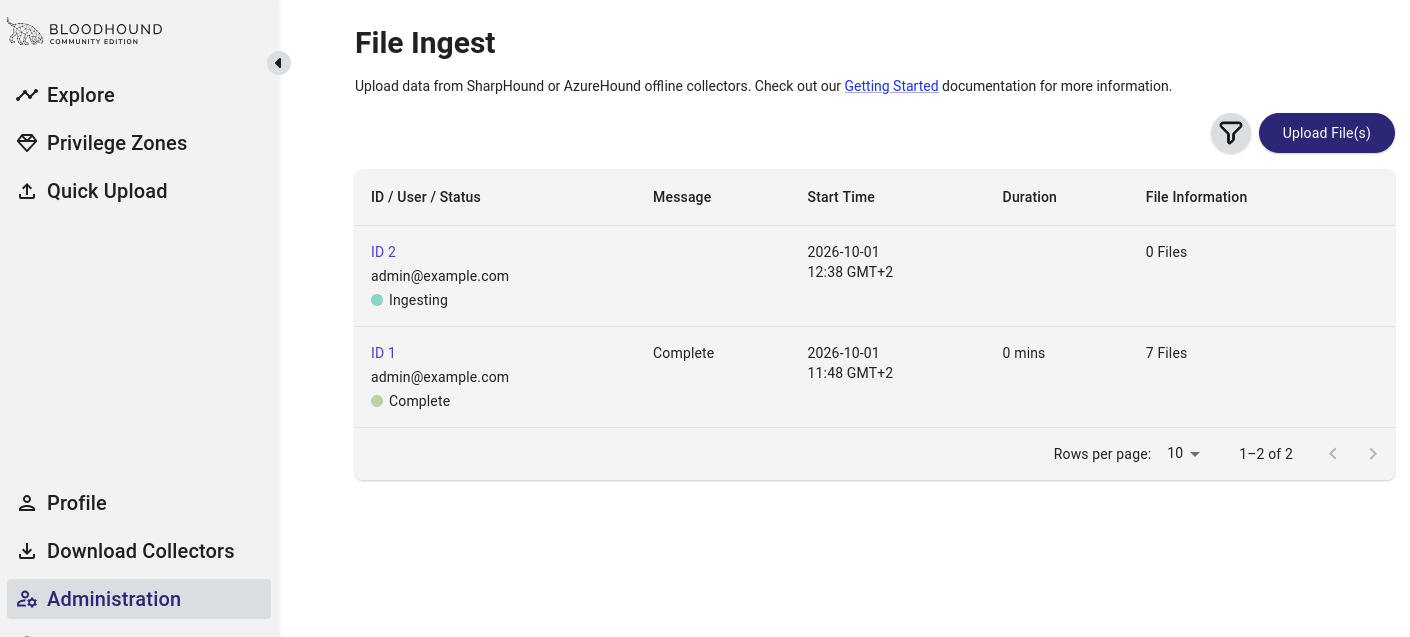This screenshot has height=637, width=1410.
Task: Go to the previous page of results
Action: tap(1333, 454)
